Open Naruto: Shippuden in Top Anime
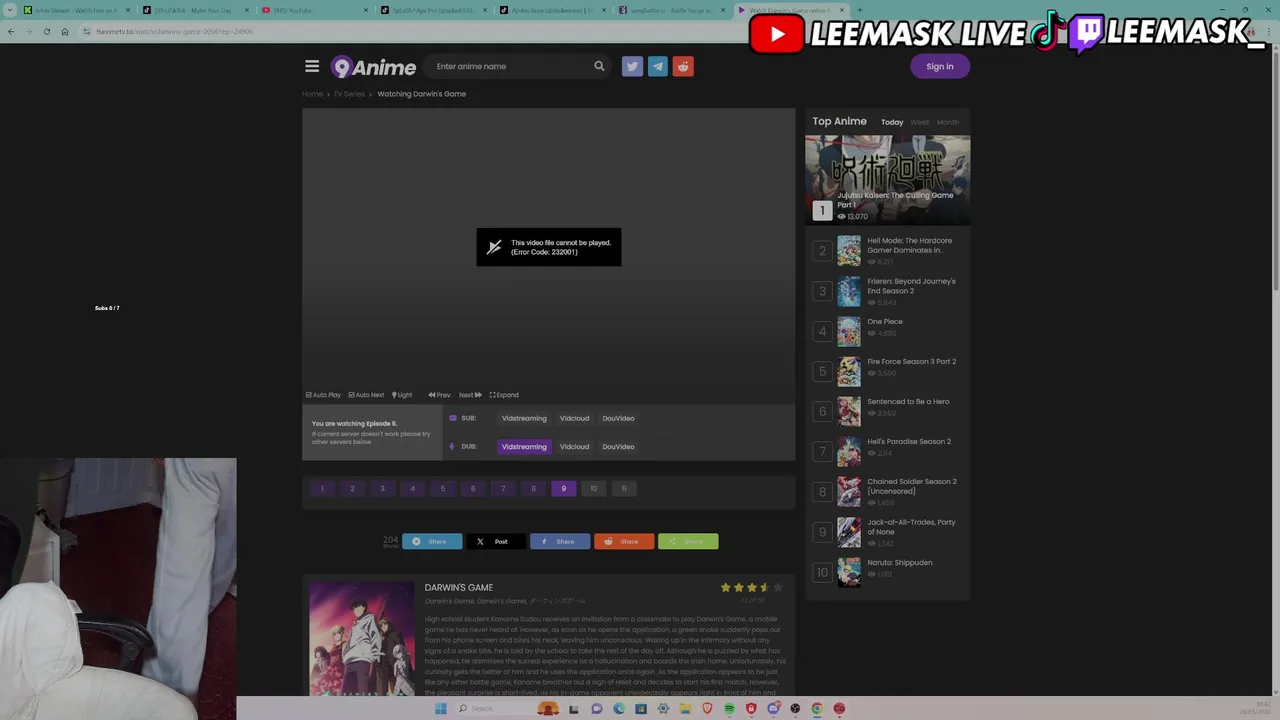The image size is (1280, 720). (900, 563)
